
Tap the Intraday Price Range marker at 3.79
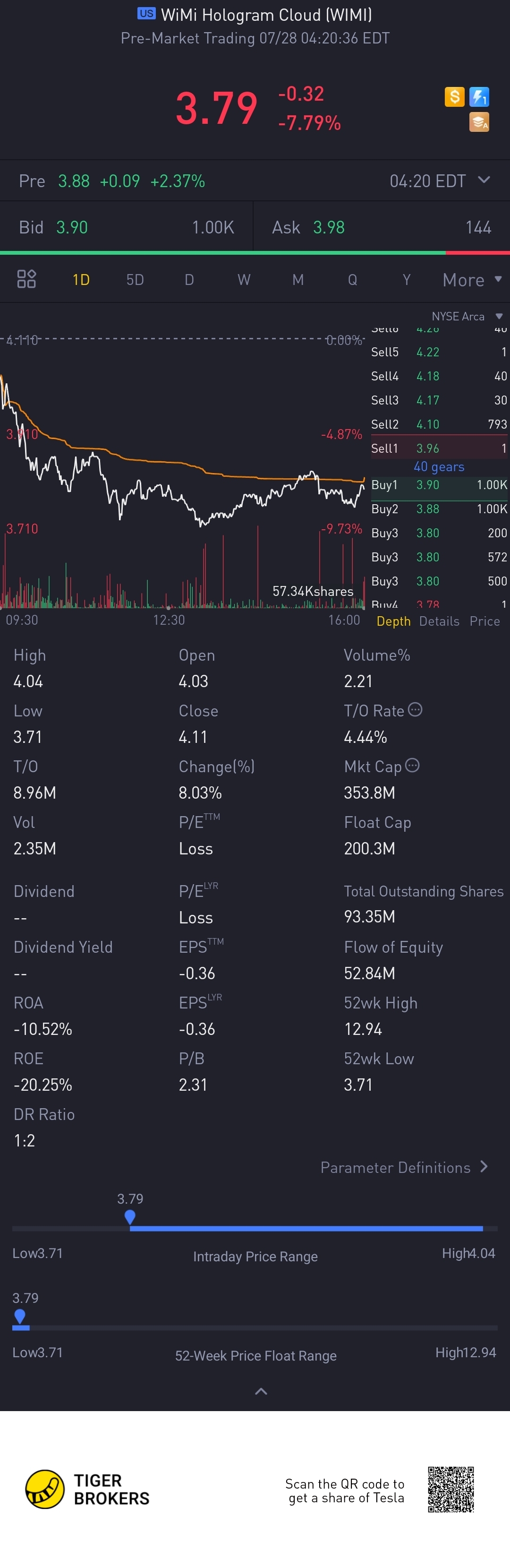click(x=130, y=1217)
